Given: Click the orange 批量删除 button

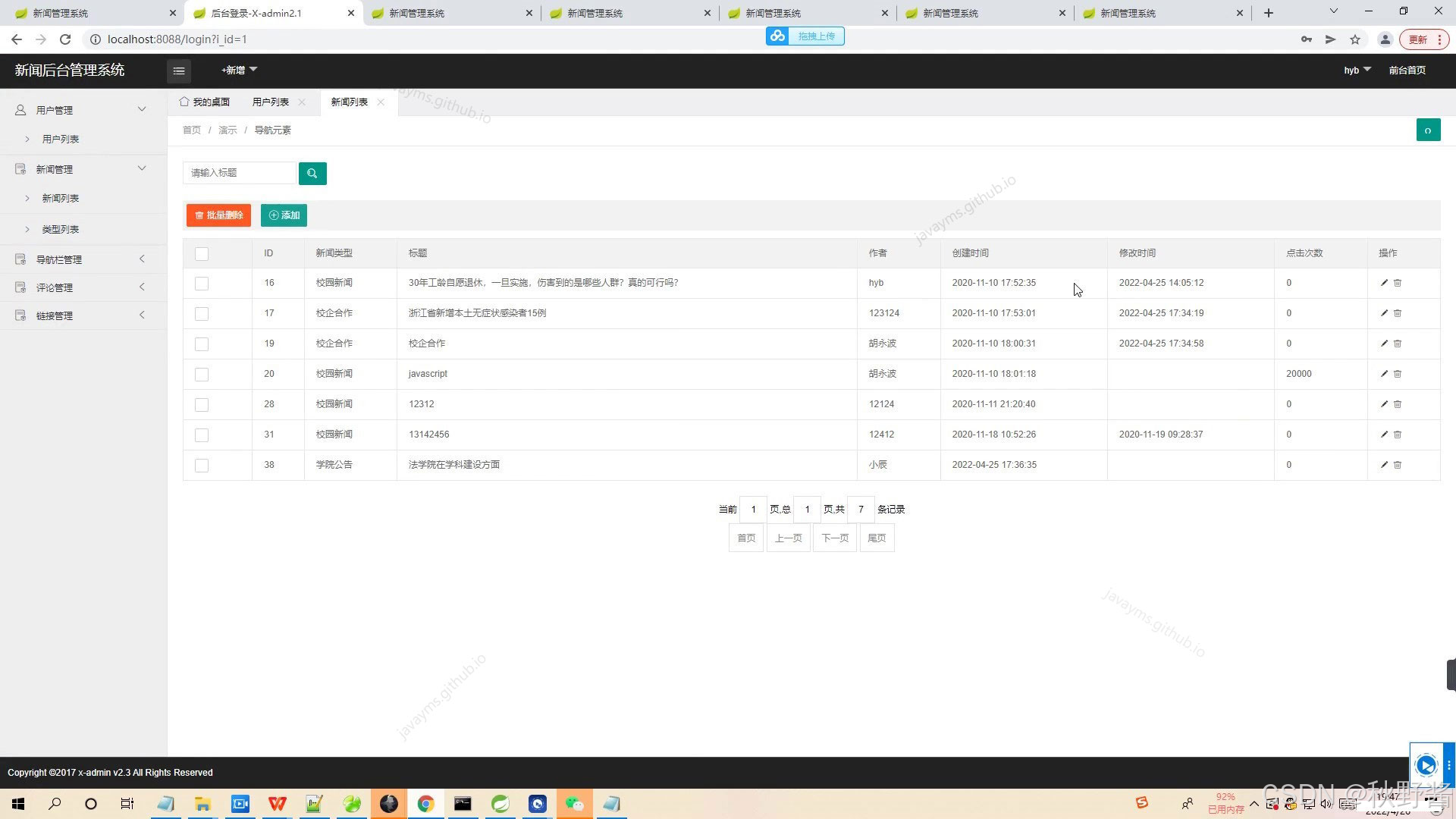Looking at the screenshot, I should pyautogui.click(x=218, y=215).
